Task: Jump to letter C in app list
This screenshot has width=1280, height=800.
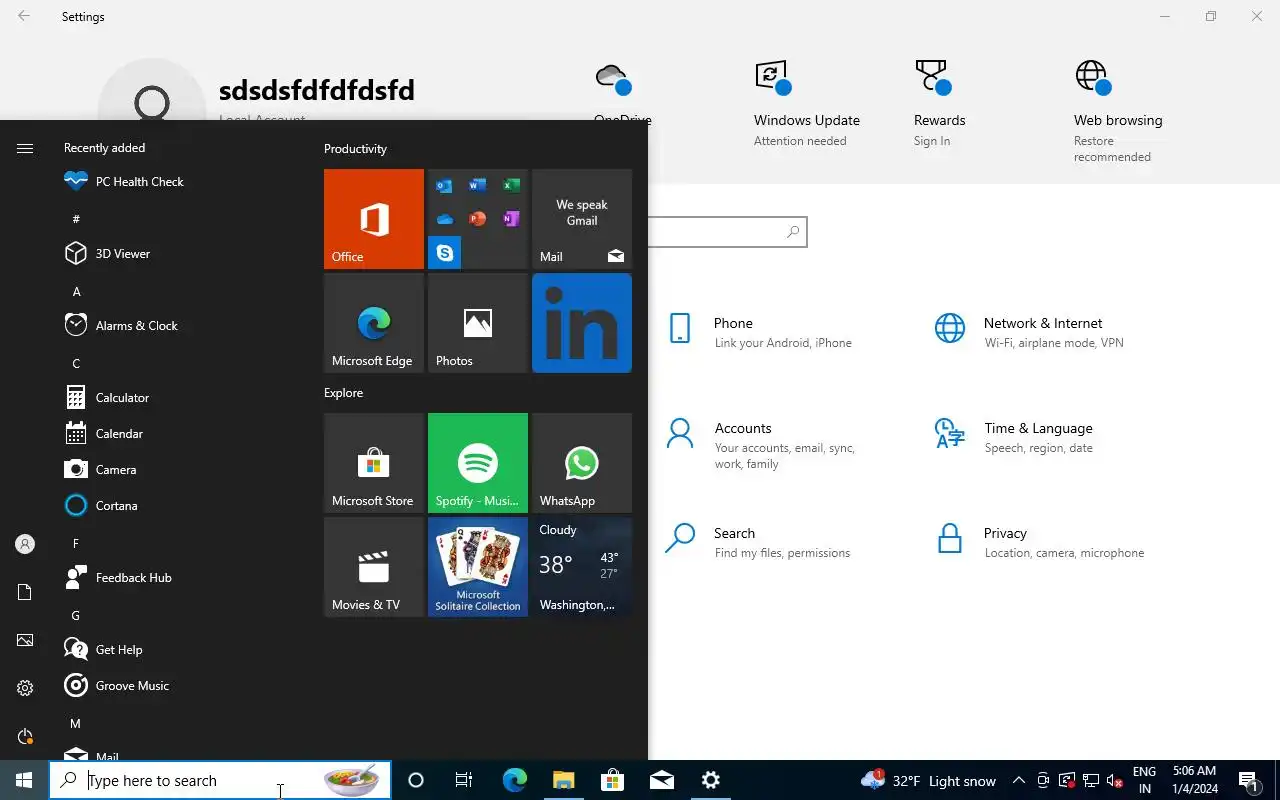Action: coord(77,363)
